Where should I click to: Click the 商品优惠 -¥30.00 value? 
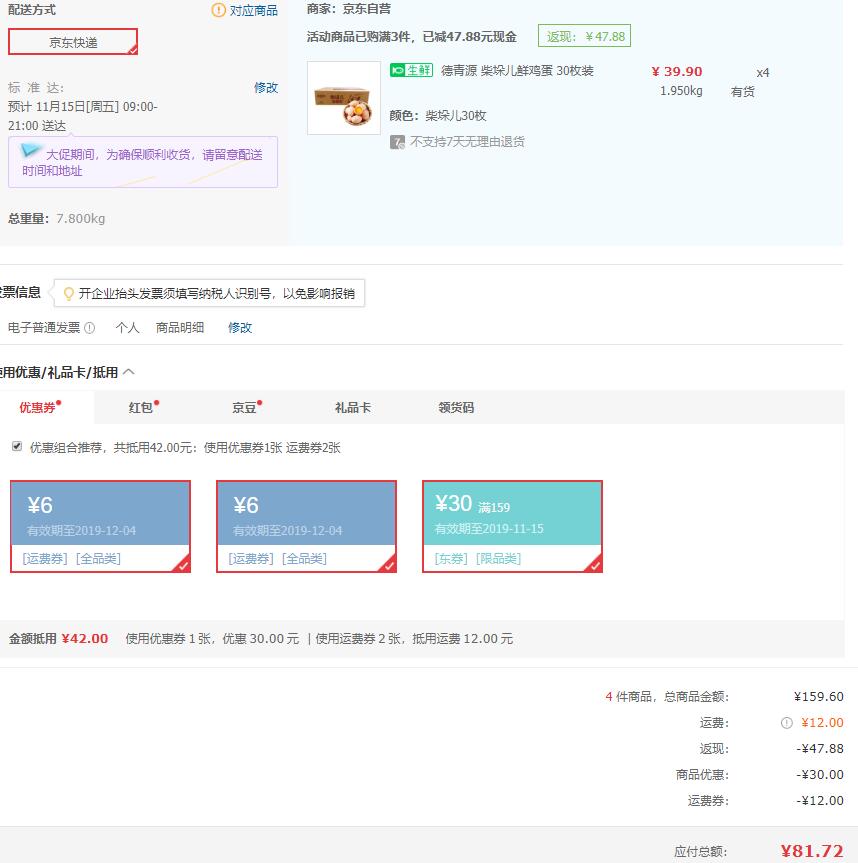[819, 774]
